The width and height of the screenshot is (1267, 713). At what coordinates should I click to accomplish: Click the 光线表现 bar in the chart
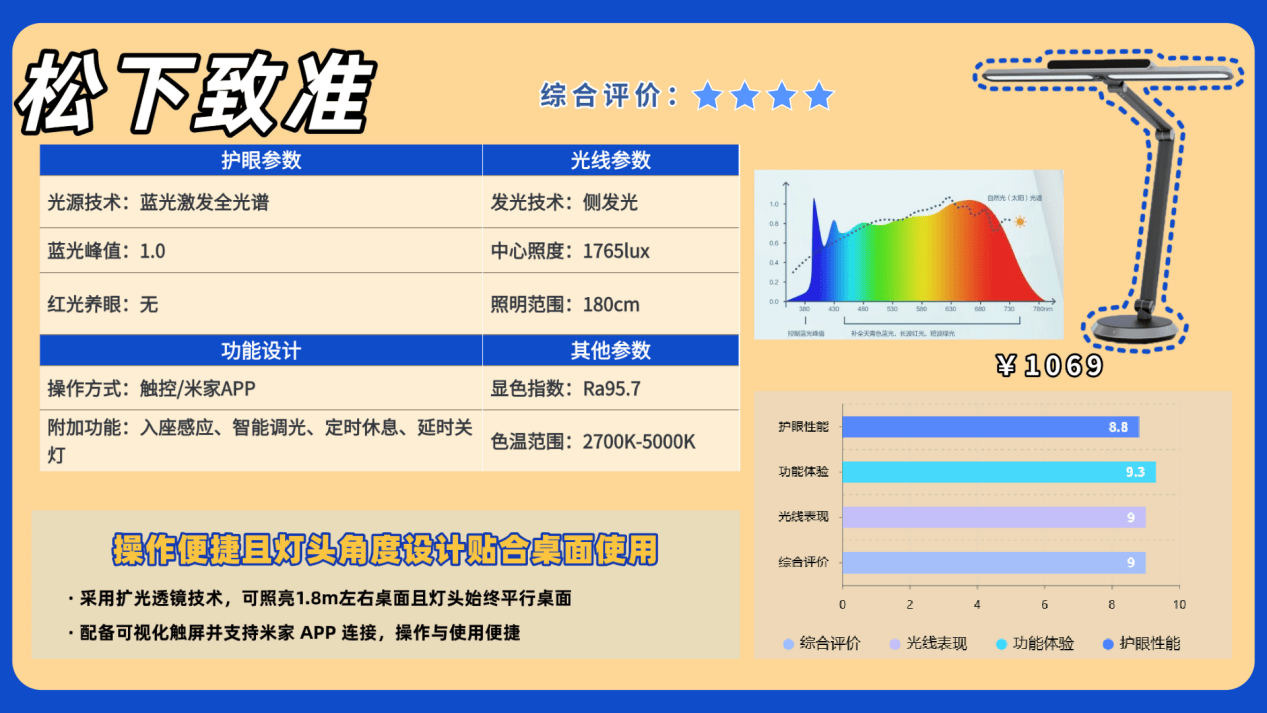click(994, 517)
